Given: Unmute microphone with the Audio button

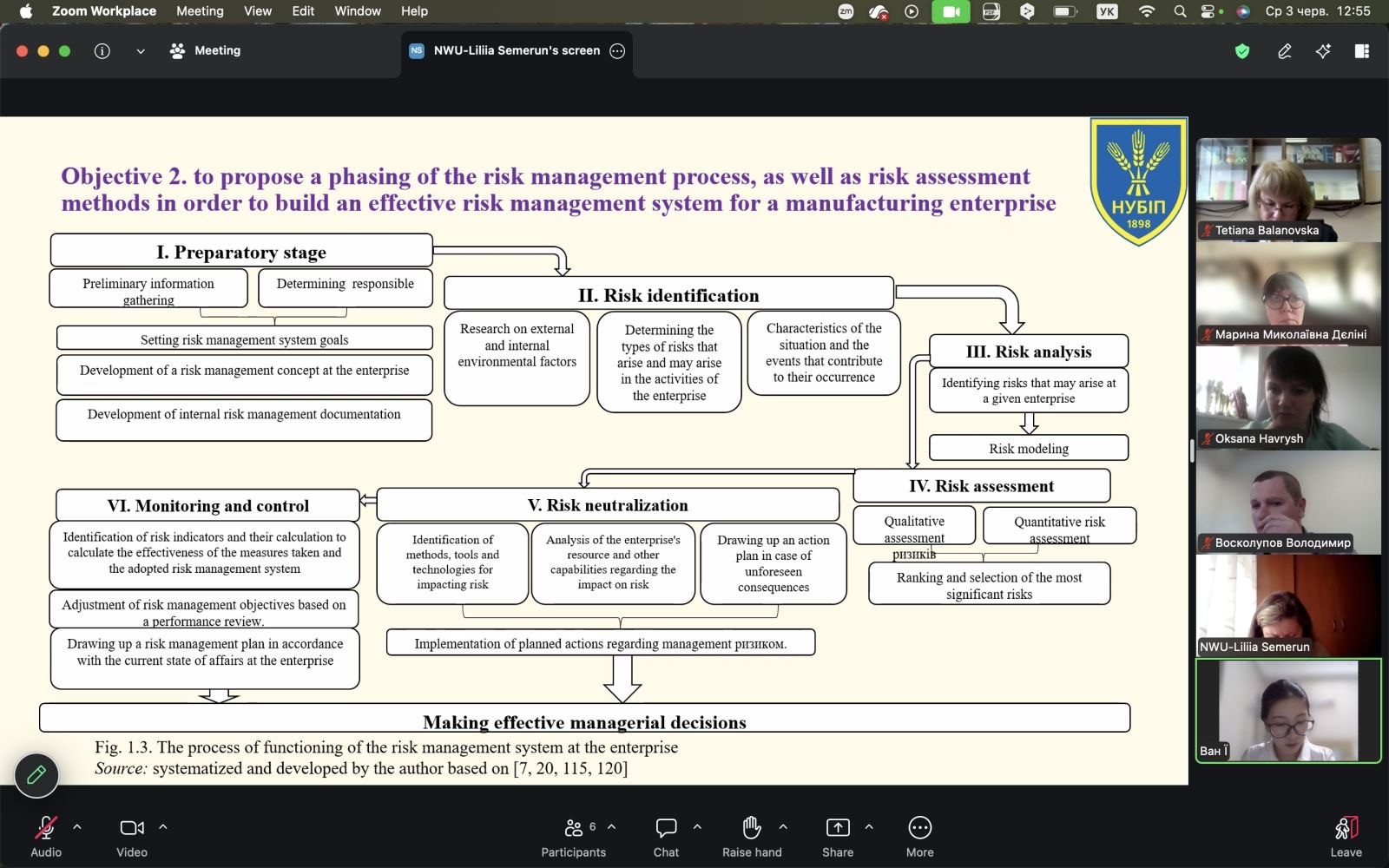Looking at the screenshot, I should click(46, 837).
